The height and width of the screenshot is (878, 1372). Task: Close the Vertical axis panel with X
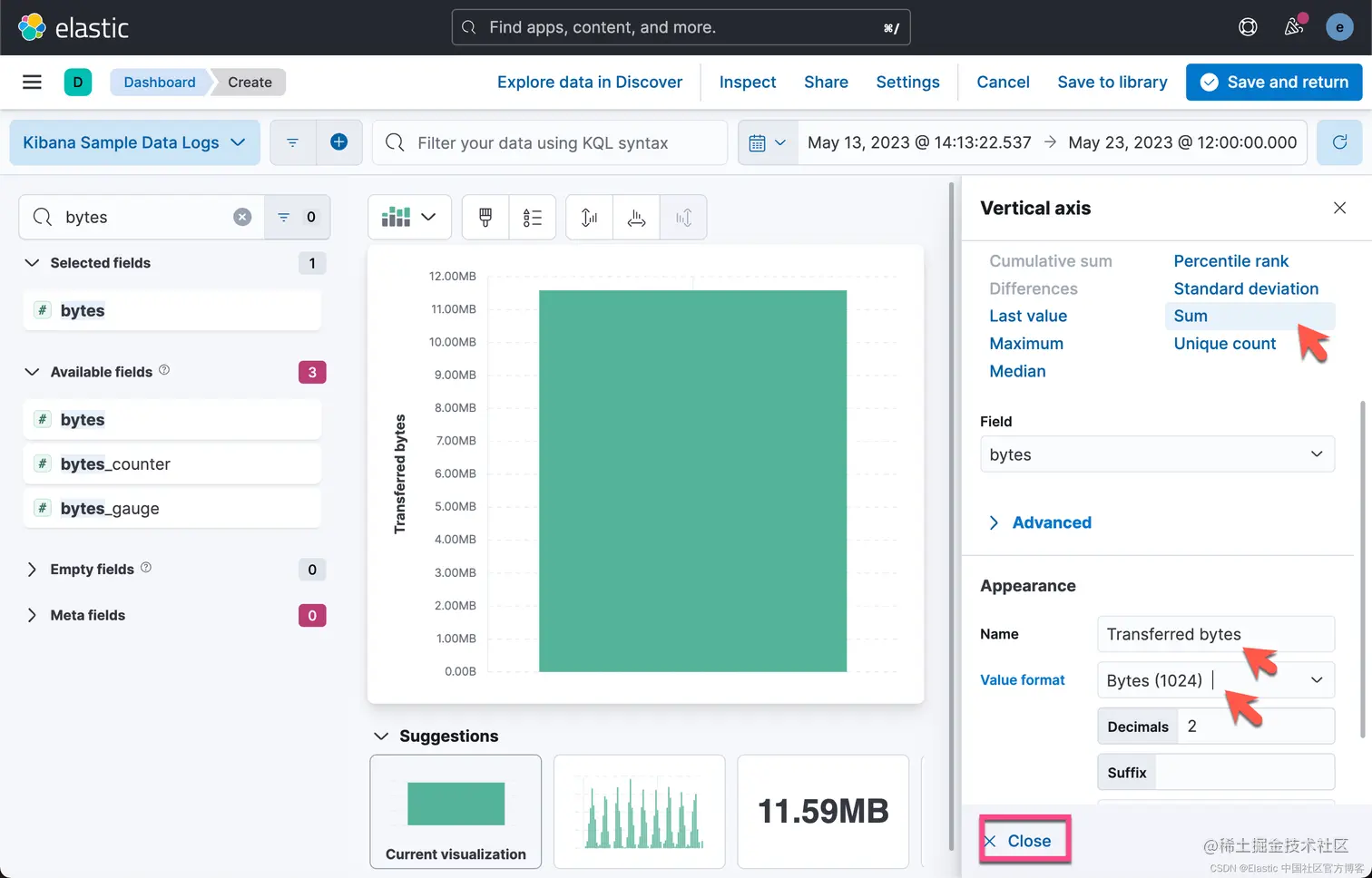[1339, 208]
